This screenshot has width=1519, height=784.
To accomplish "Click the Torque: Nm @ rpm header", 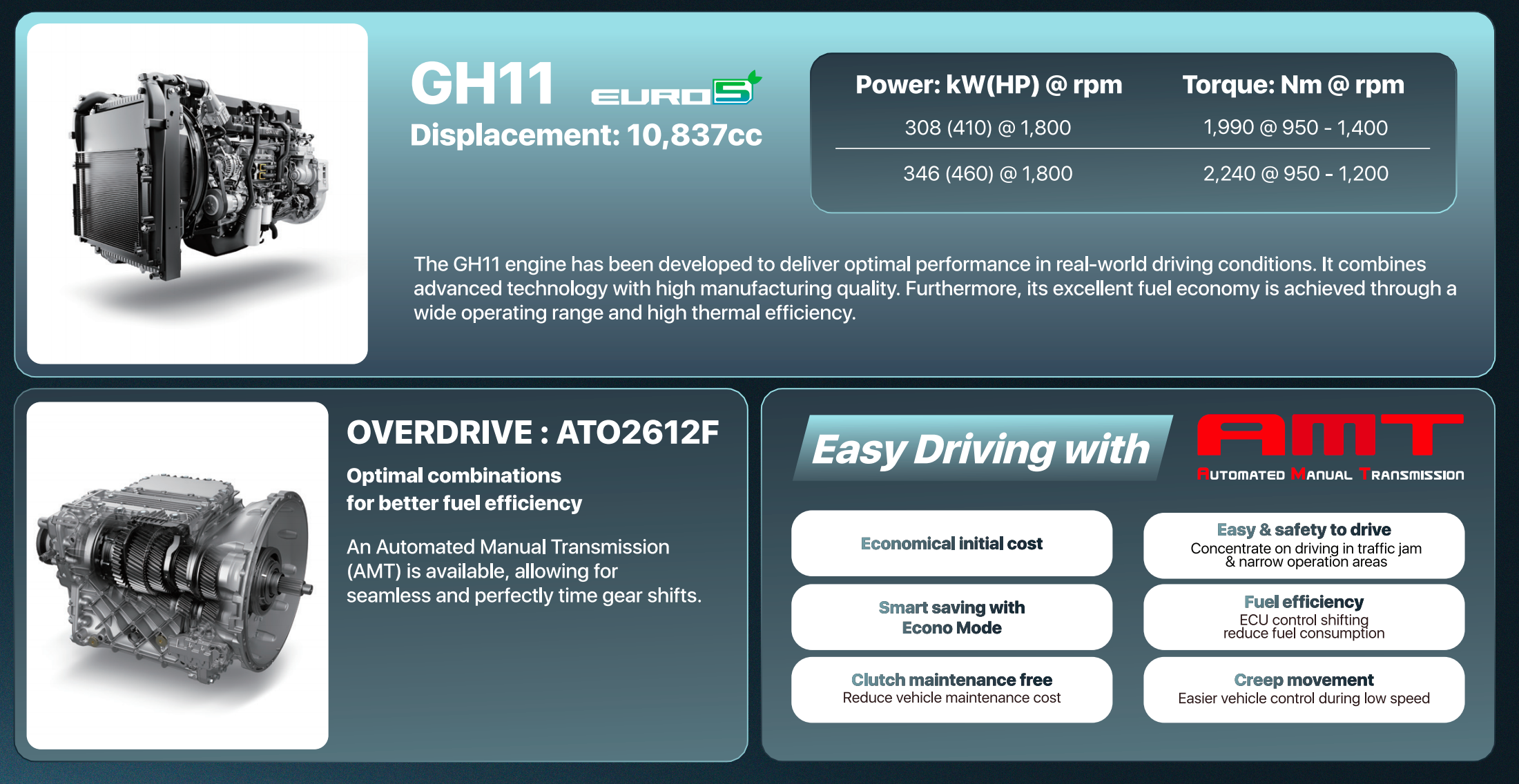I will (x=1293, y=85).
